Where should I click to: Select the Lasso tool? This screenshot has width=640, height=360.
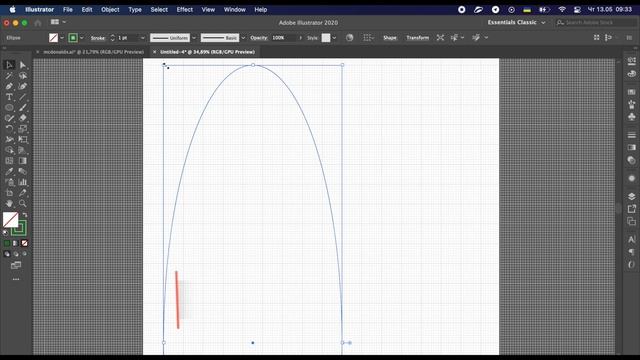(x=23, y=76)
